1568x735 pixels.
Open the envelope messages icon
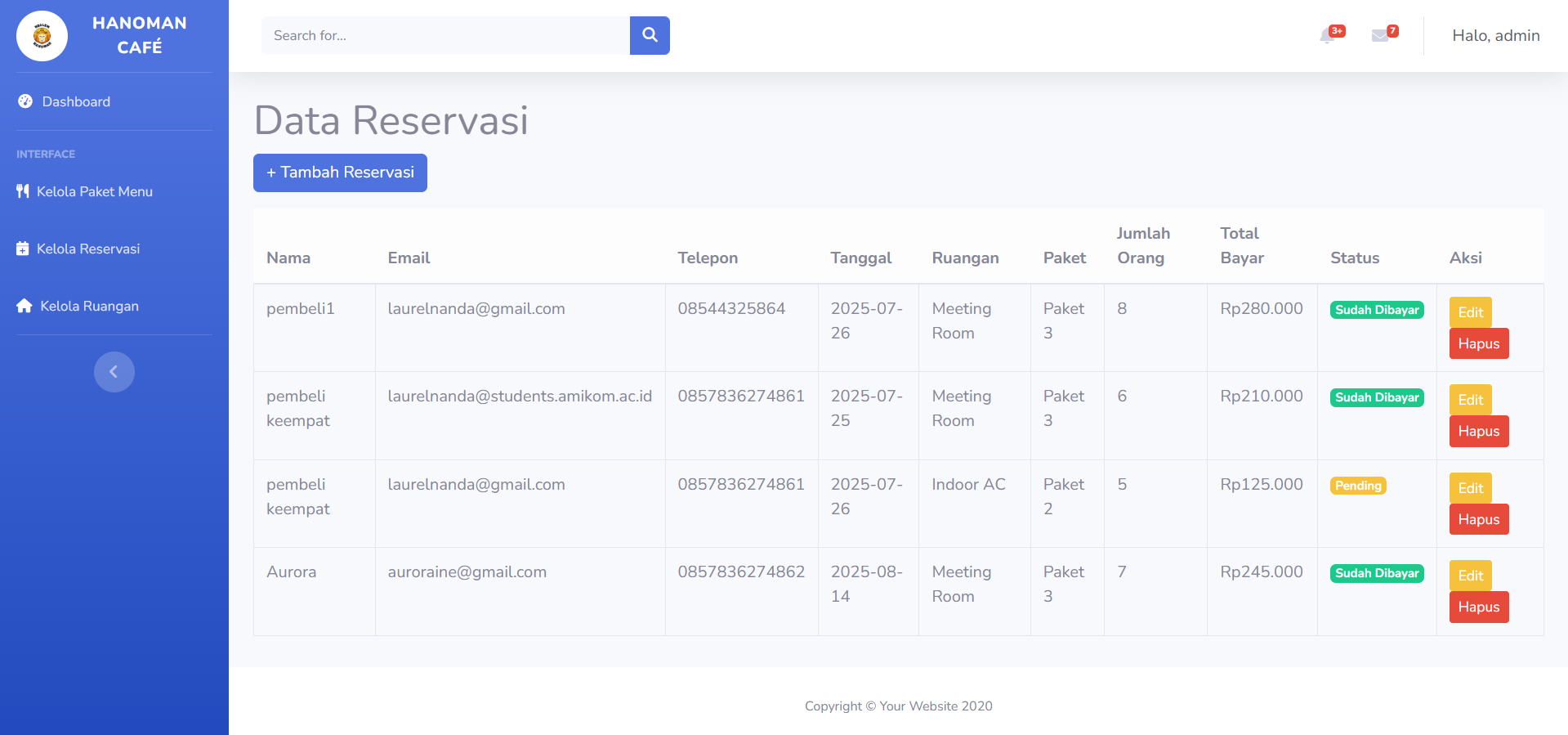point(1380,35)
